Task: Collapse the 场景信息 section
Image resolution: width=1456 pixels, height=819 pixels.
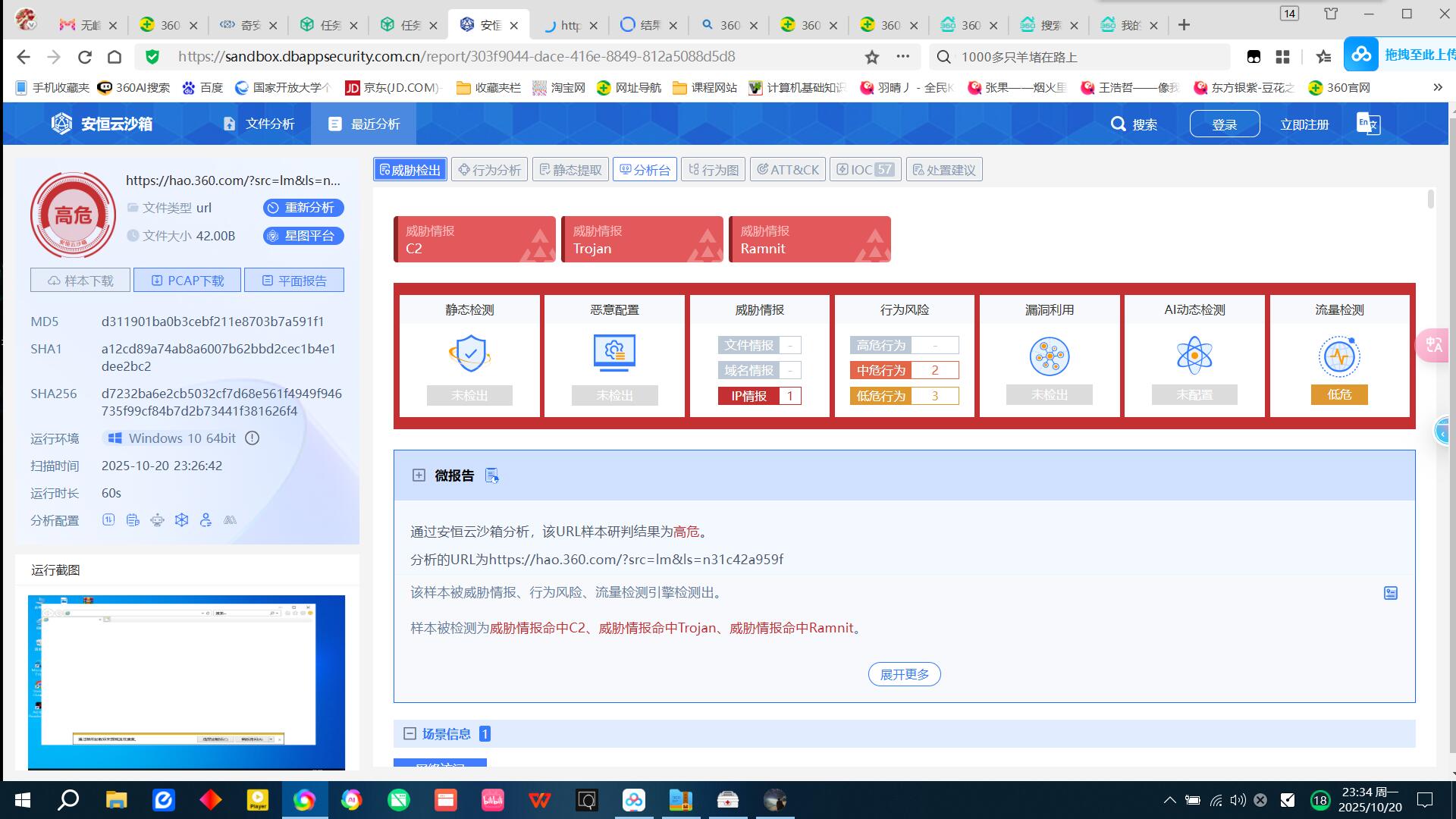Action: [x=409, y=734]
